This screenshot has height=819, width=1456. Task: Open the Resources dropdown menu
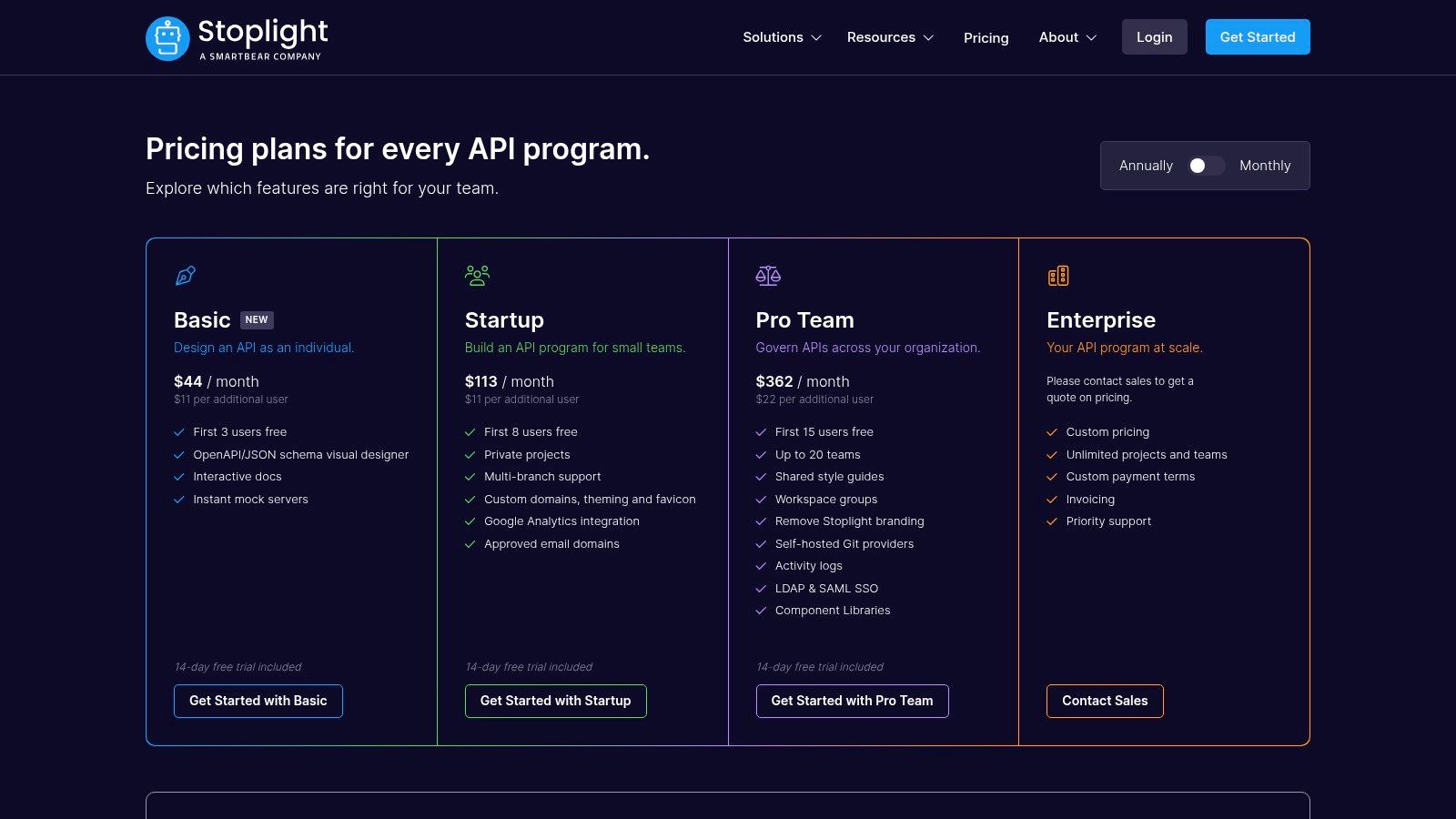point(890,37)
